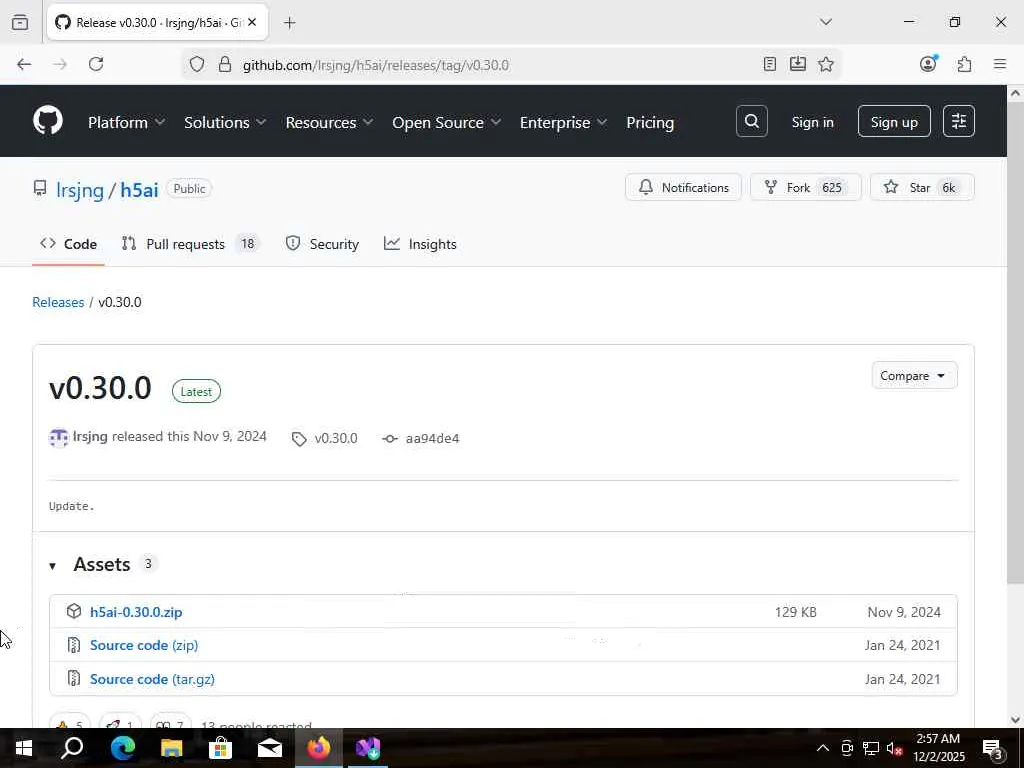
Task: Fork the repository with Fork button
Action: pyautogui.click(x=805, y=187)
